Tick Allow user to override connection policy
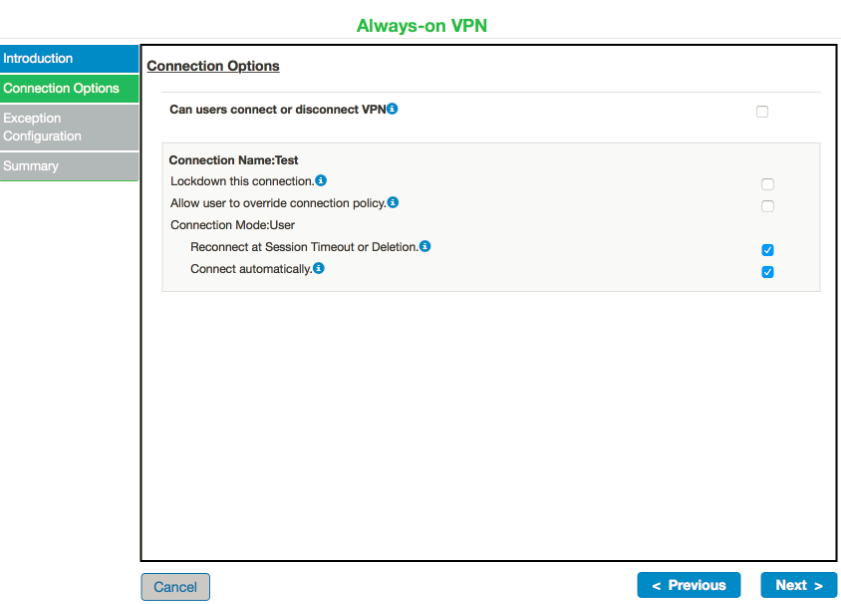841x604 pixels. [x=767, y=207]
